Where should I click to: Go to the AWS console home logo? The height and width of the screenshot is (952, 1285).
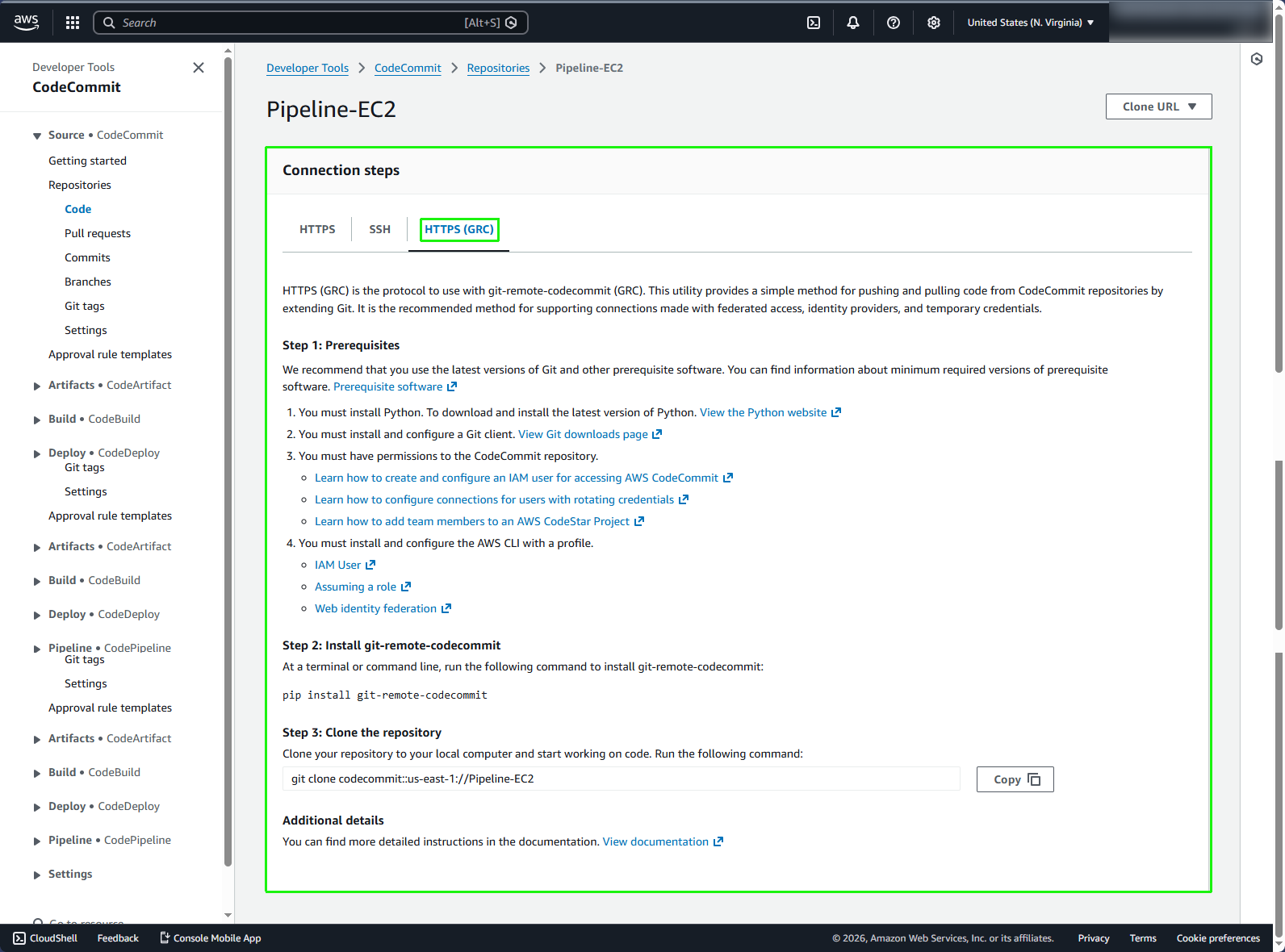(x=27, y=23)
